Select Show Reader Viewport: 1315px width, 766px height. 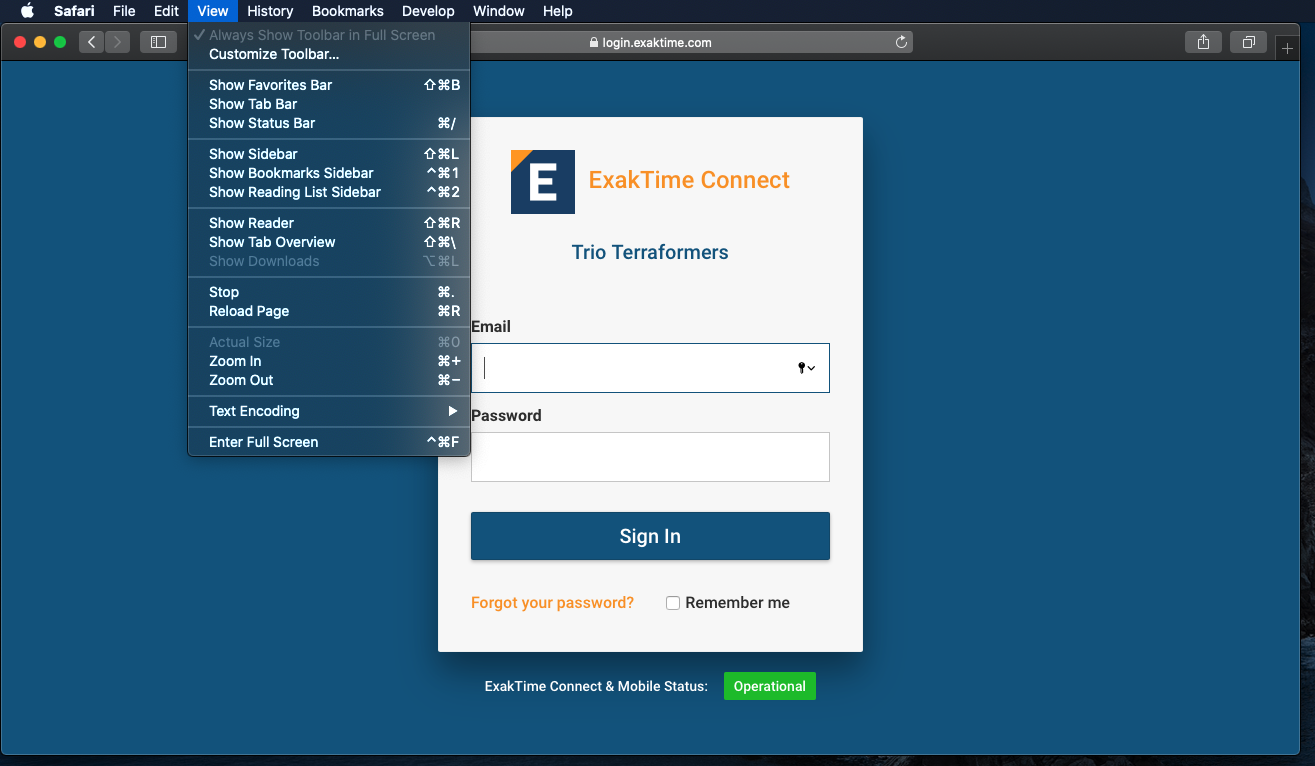(329, 223)
